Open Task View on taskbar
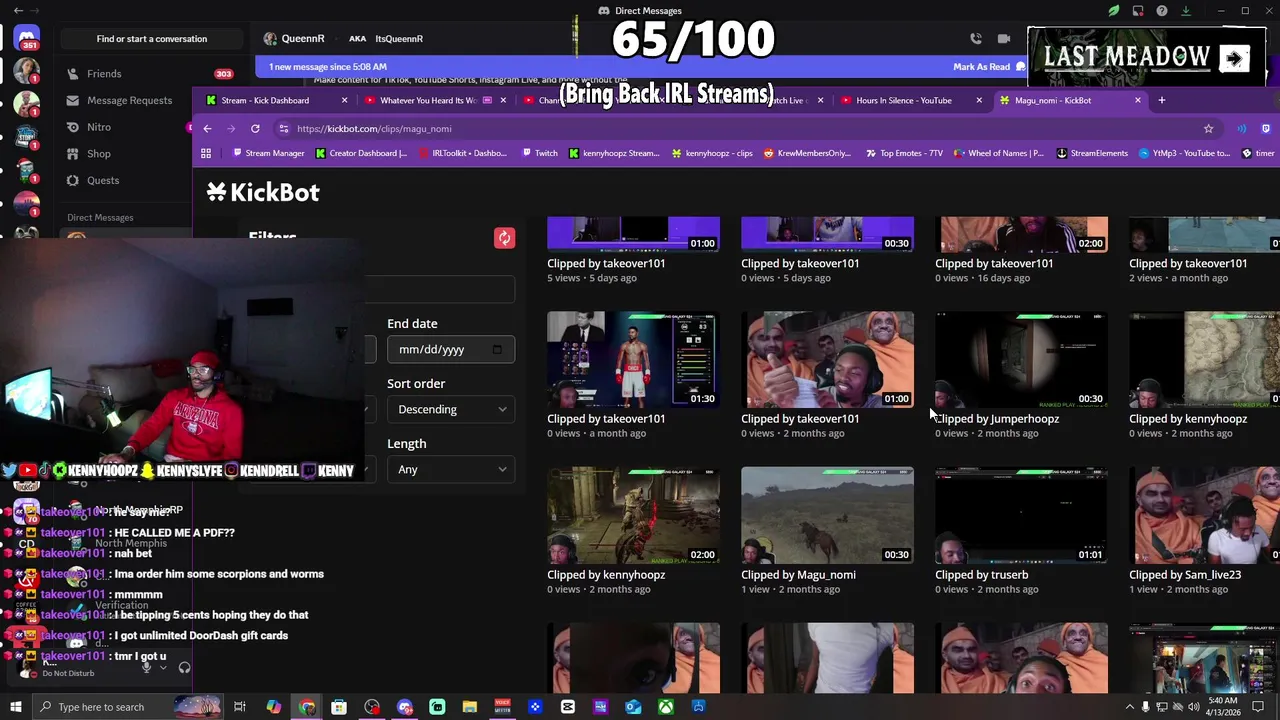Viewport: 1280px width, 720px height. point(240,707)
